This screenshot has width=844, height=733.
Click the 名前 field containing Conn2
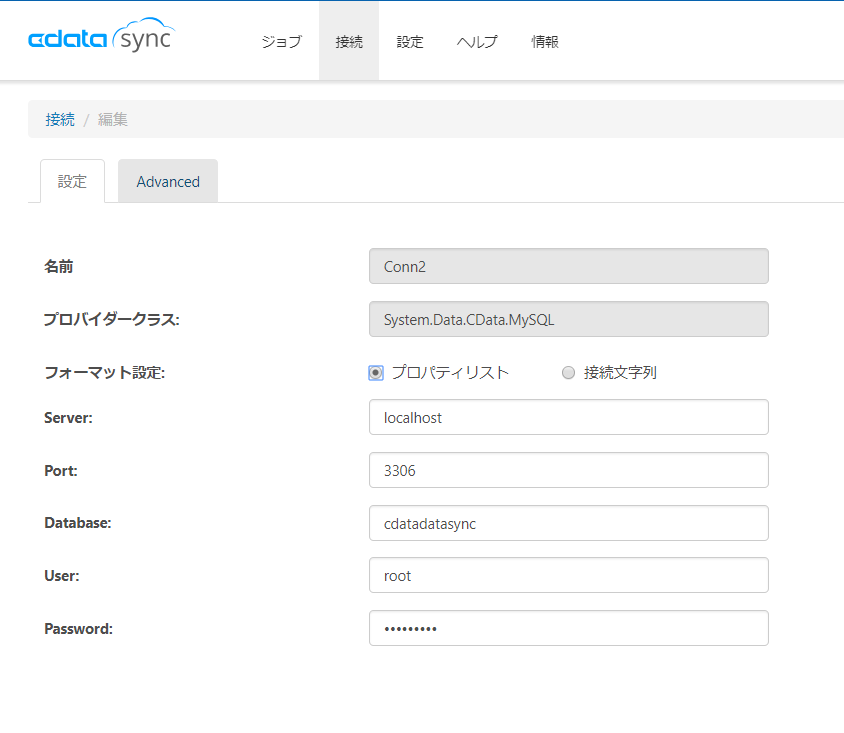click(568, 266)
